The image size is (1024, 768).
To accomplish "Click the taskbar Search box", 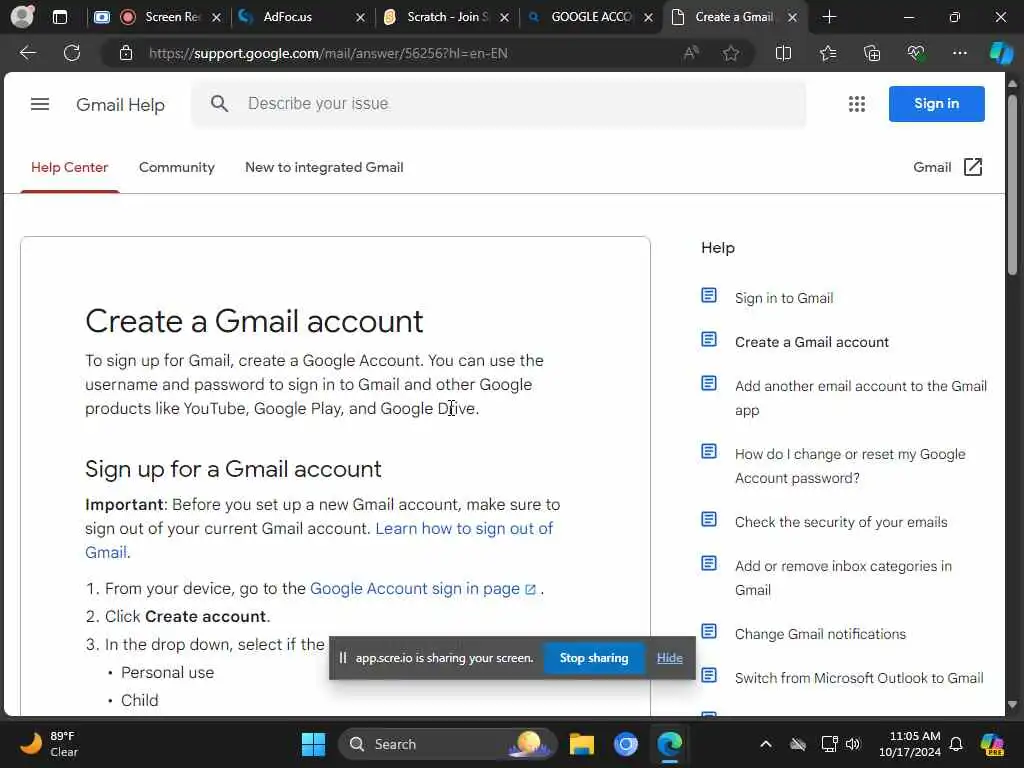I will tap(448, 744).
